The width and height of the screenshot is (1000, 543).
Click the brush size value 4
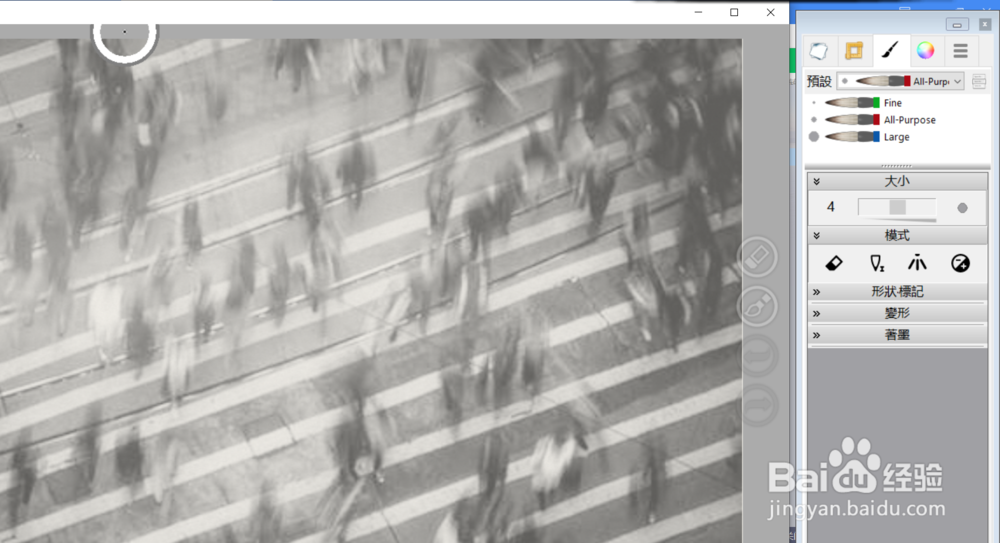830,207
